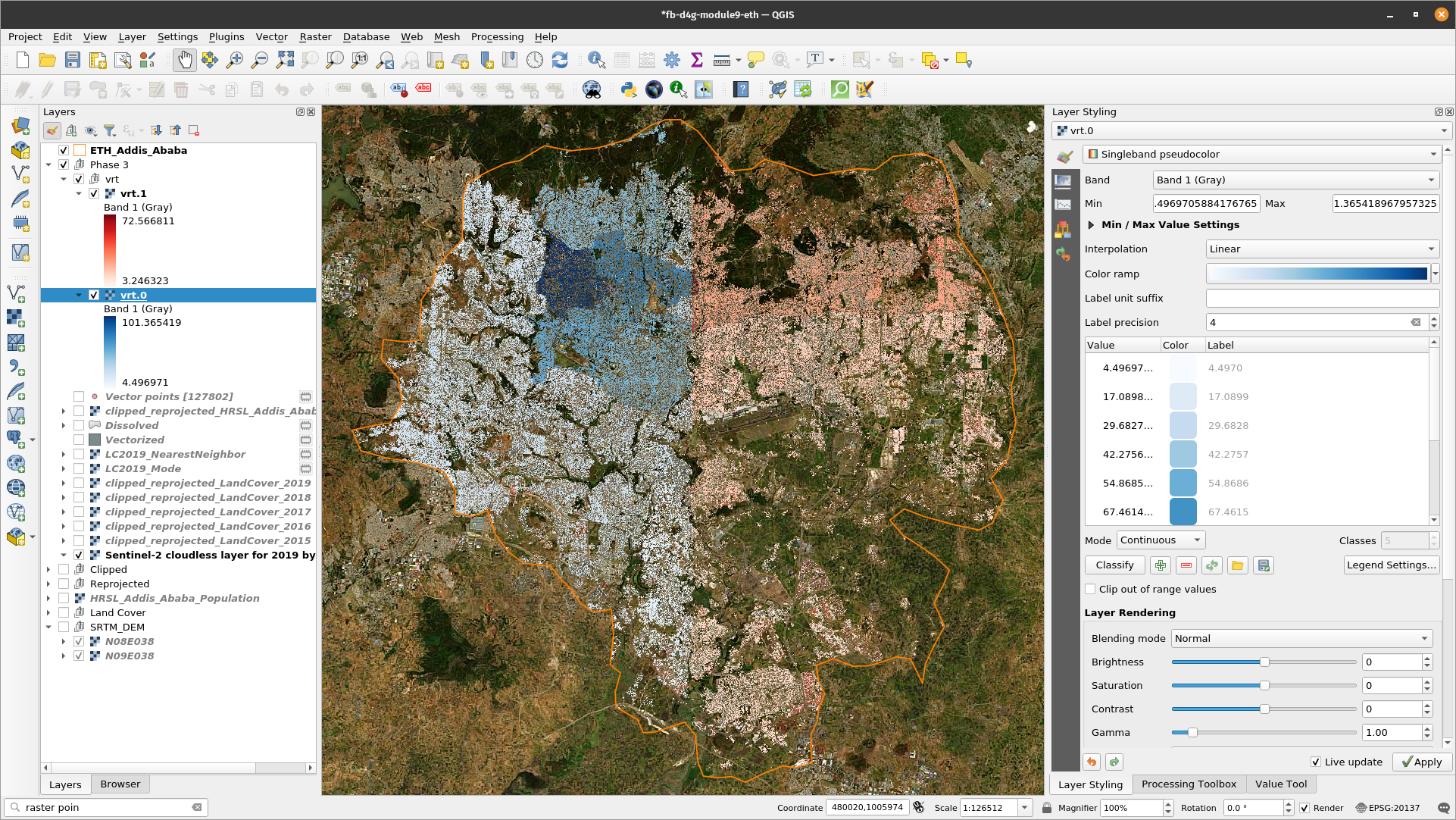Viewport: 1456px width, 820px height.
Task: Hide the vrt.1 layer
Action: point(94,193)
